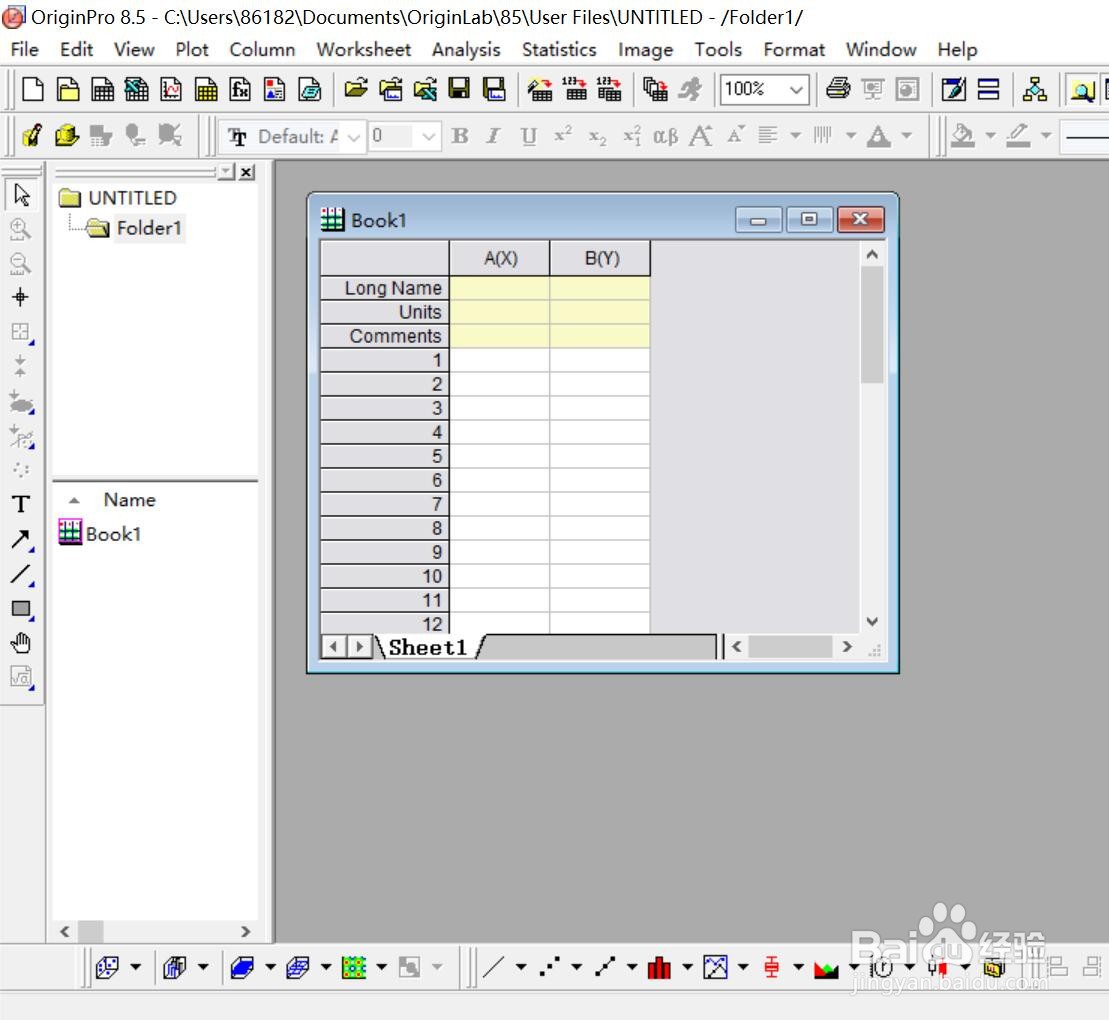Click the 3D scatter plot icon
1109x1020 pixels.
(x=108, y=967)
